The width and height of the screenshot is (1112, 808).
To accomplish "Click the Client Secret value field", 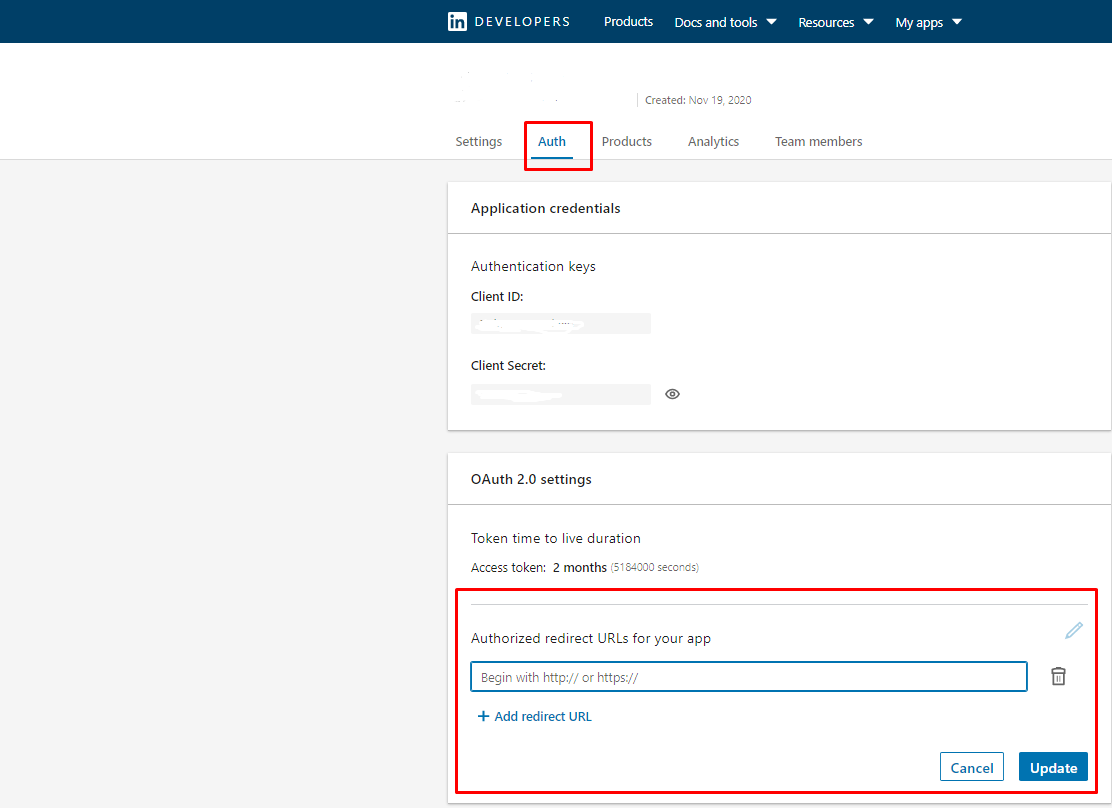I will (561, 394).
